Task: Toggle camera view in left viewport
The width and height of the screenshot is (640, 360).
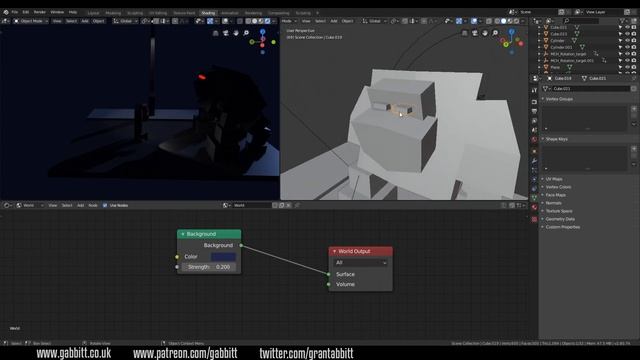Action: [x=226, y=33]
